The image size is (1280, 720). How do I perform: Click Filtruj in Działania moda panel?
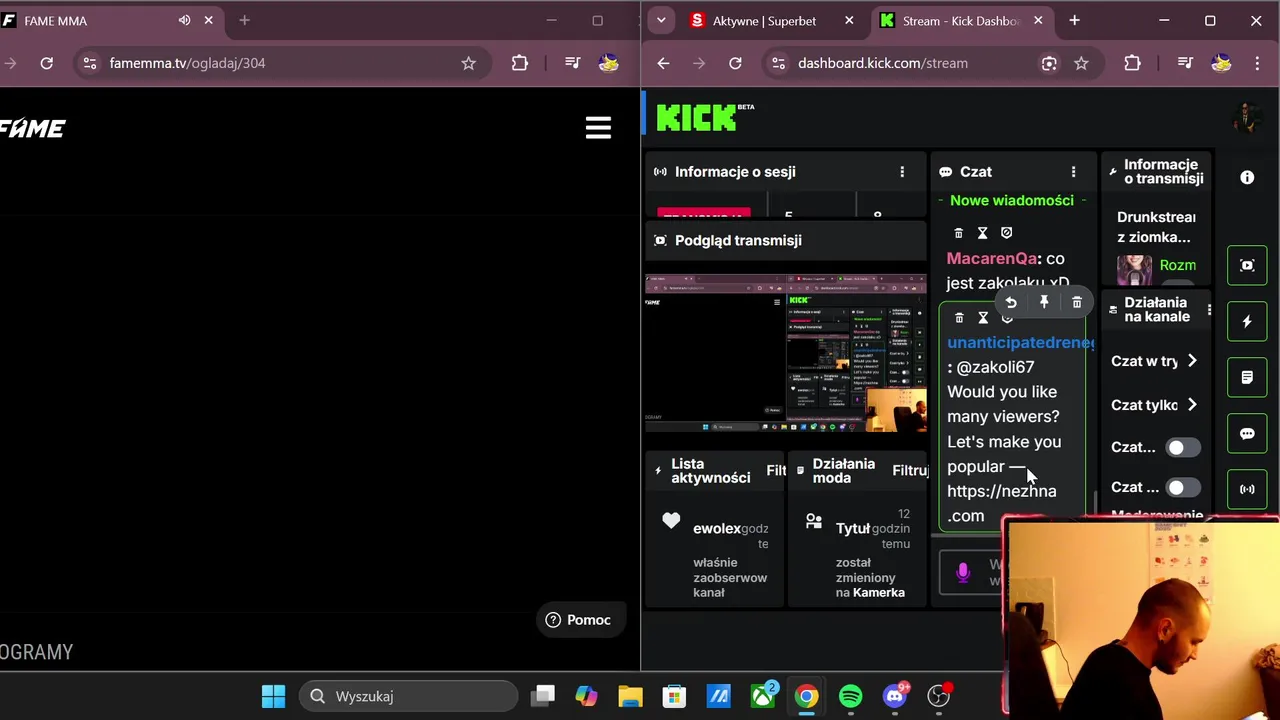coord(910,471)
